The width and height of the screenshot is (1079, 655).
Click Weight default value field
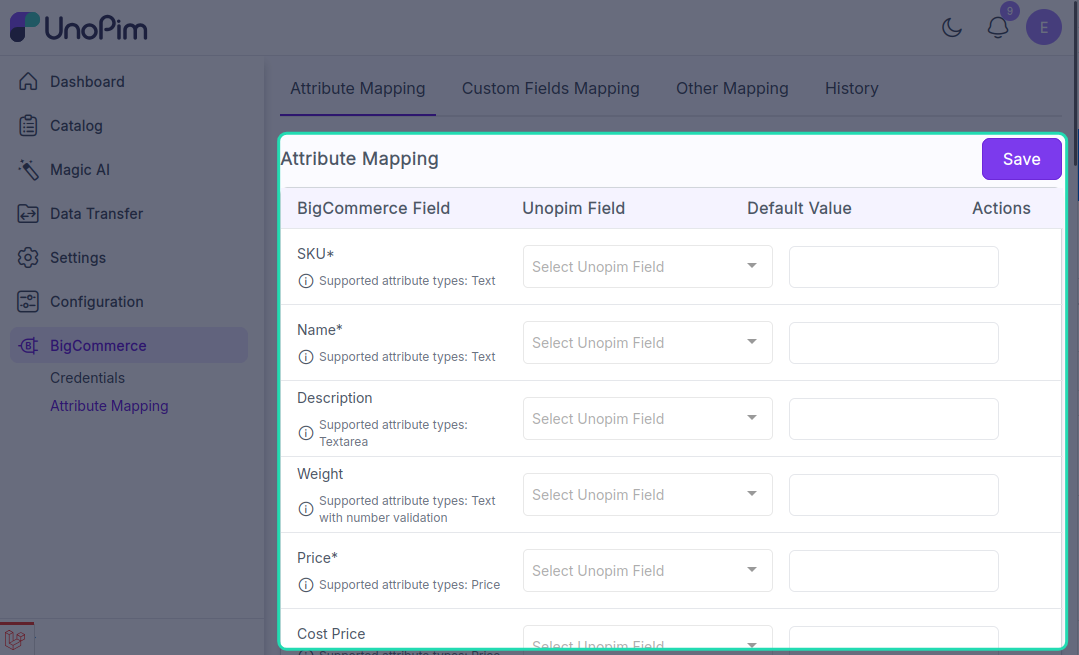(894, 495)
